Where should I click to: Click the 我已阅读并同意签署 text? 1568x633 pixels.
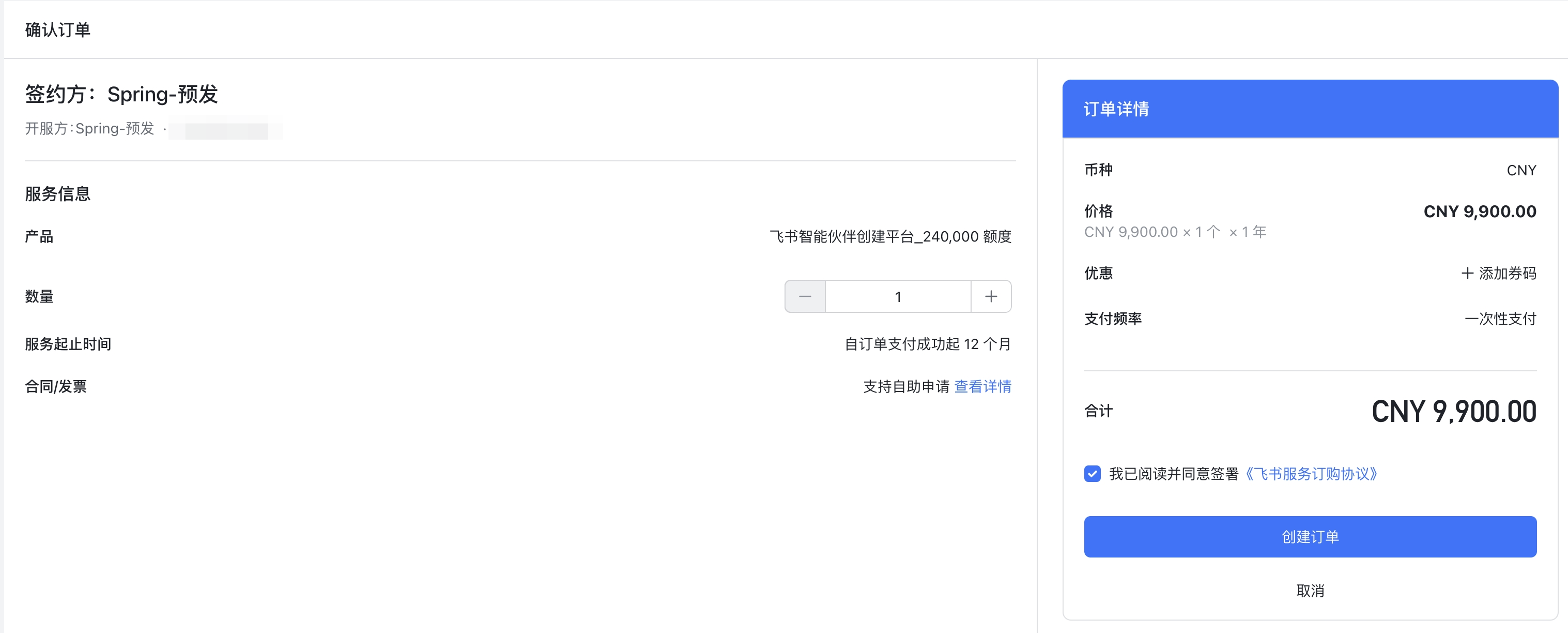click(1174, 473)
